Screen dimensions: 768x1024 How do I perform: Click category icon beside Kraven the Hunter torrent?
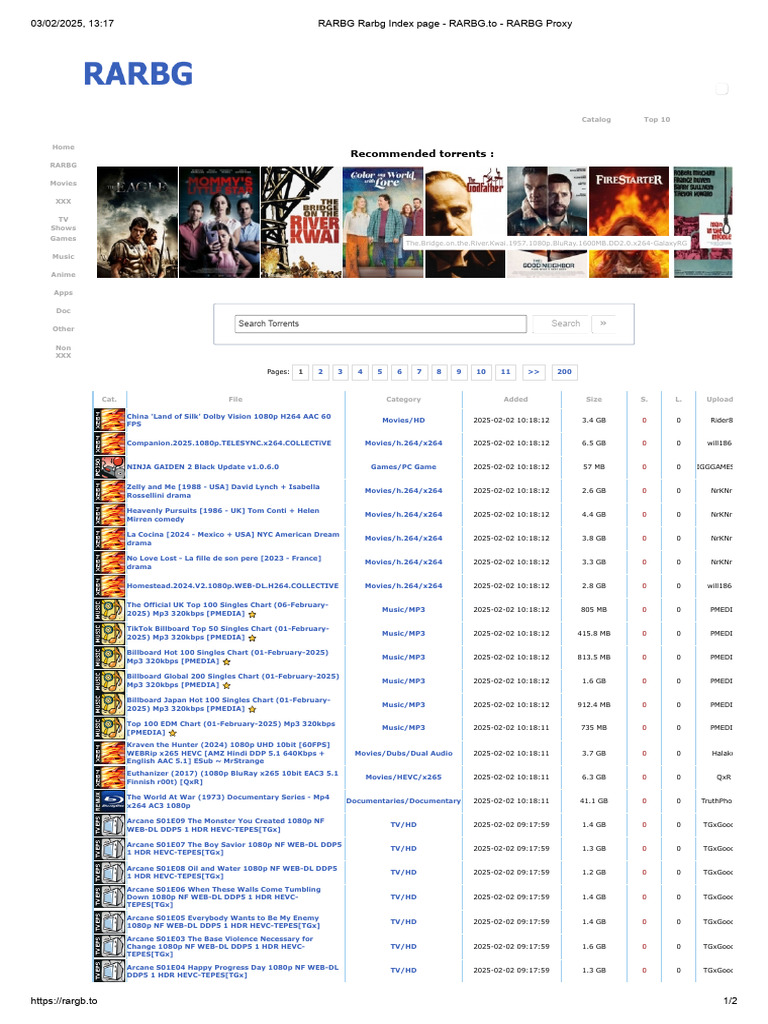(x=109, y=753)
